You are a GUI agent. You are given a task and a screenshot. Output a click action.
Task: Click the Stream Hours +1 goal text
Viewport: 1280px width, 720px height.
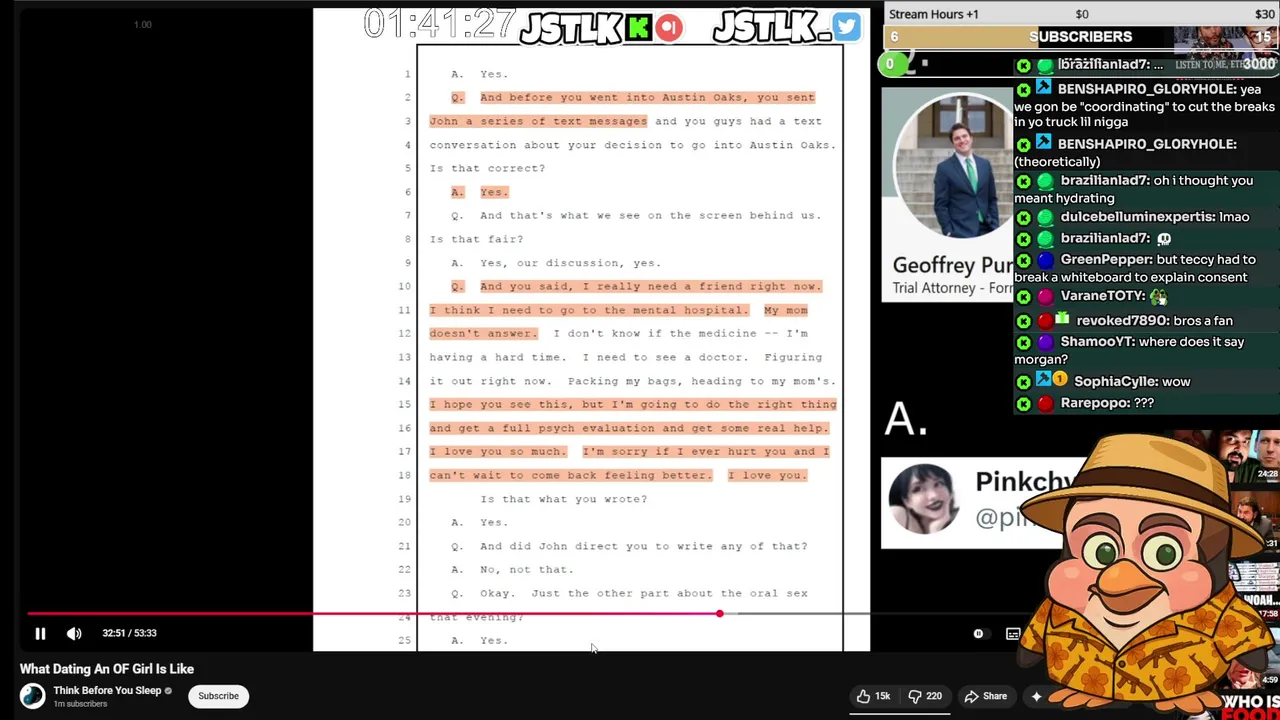[x=934, y=14]
